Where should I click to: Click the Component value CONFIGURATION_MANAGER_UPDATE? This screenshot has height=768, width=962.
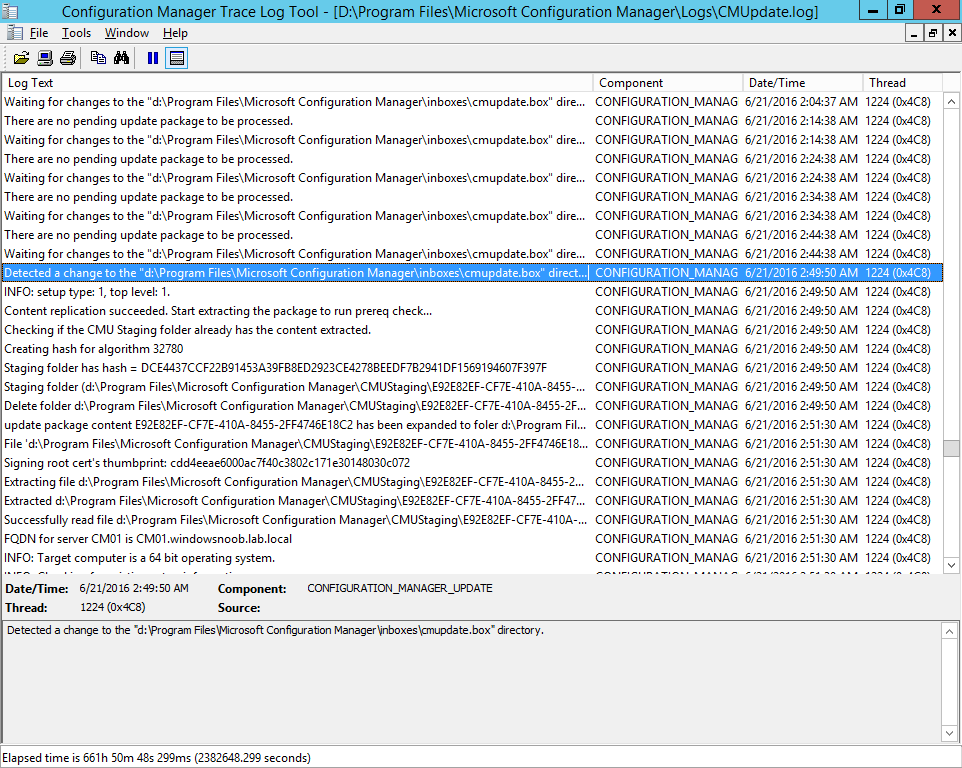(400, 588)
